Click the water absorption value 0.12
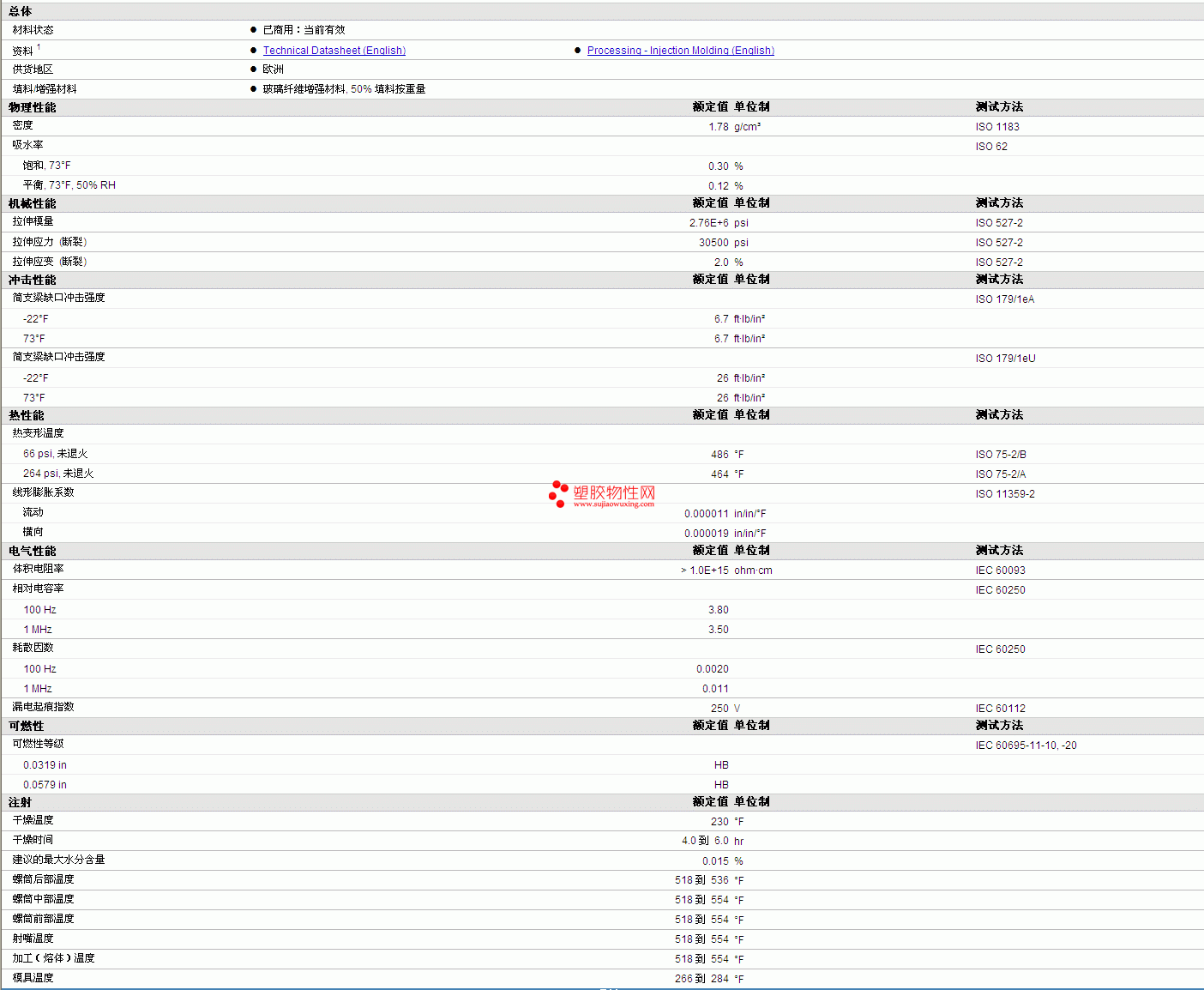 719,186
